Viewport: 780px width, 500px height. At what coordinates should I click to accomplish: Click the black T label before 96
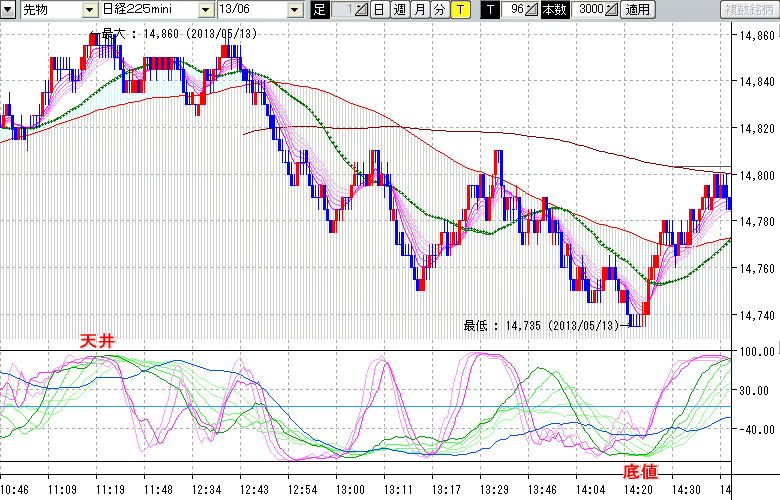(489, 10)
